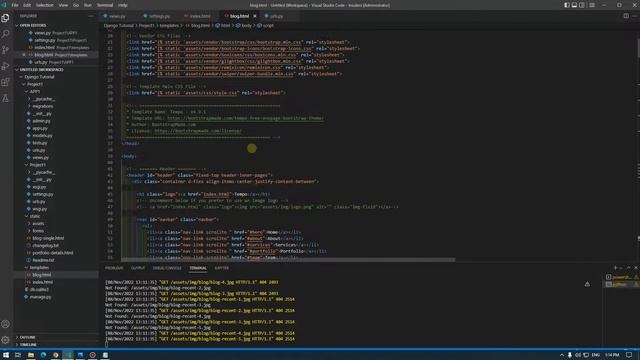Switch to the Output panel tab

(138, 268)
